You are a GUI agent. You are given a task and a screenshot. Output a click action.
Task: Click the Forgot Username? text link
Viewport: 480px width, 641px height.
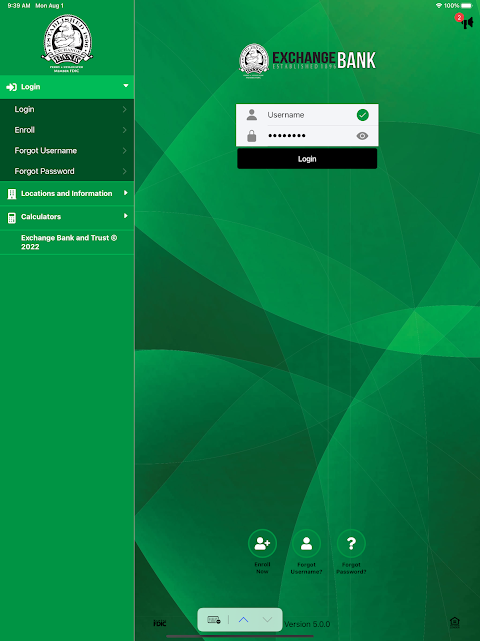[x=306, y=568]
